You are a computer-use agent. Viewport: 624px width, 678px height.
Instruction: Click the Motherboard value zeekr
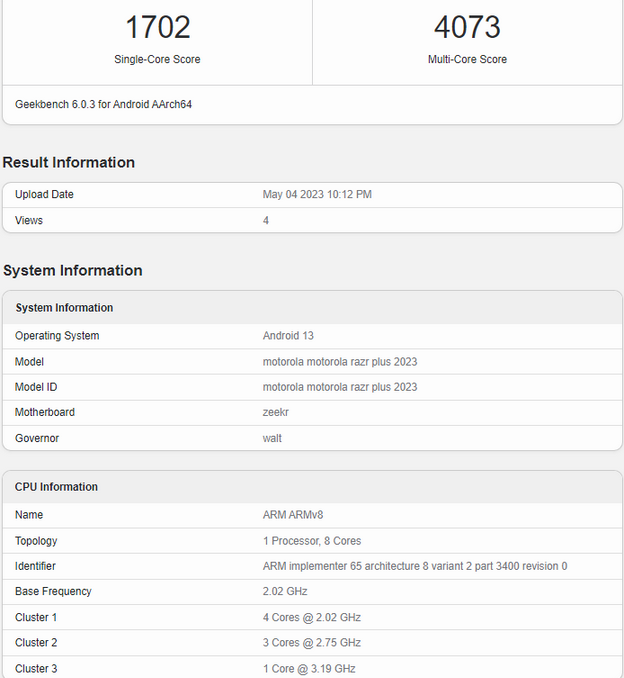tap(276, 412)
